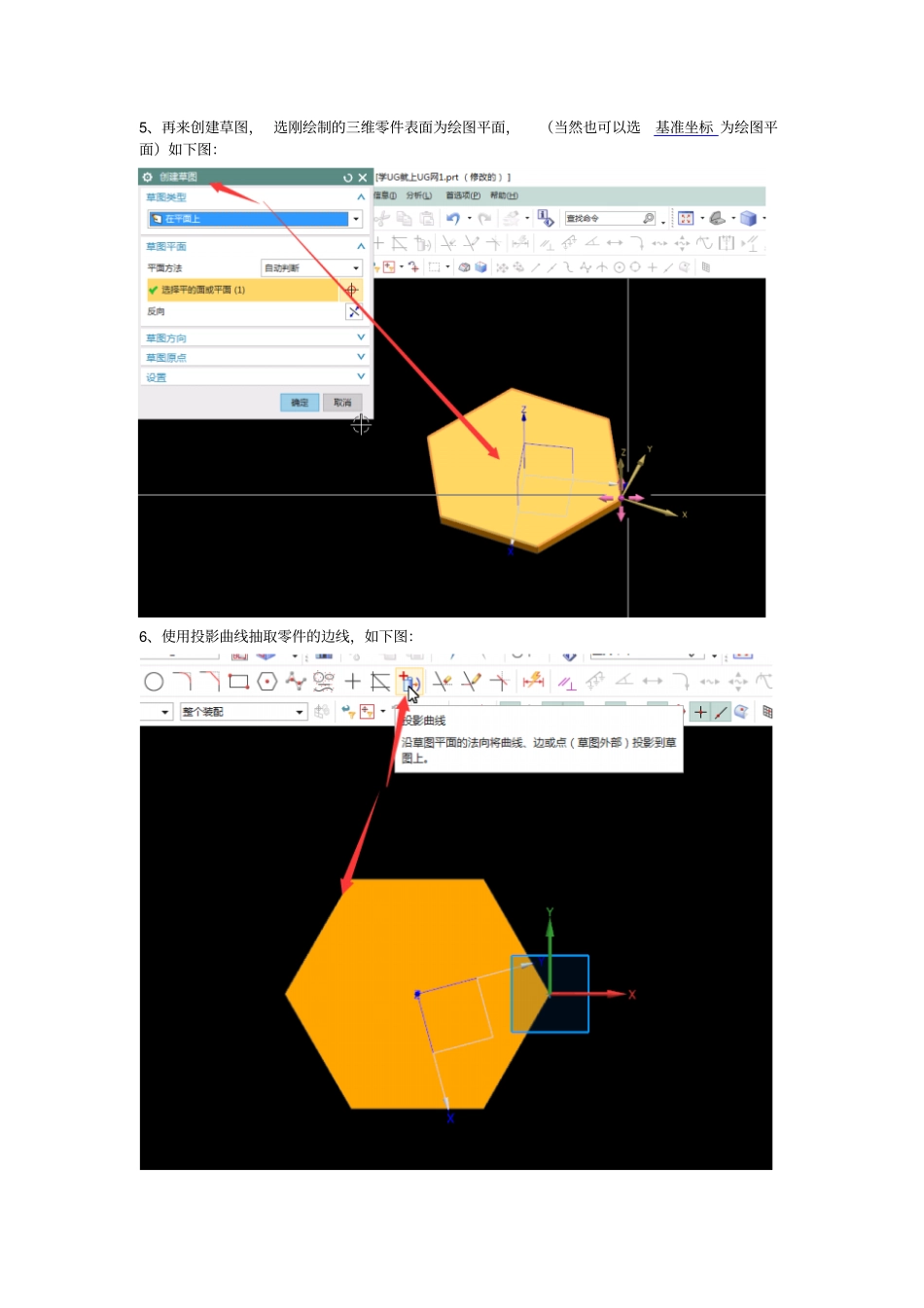Reset the 创建草图 dialog with the reset icon
This screenshot has width=924, height=1308.
pyautogui.click(x=347, y=178)
